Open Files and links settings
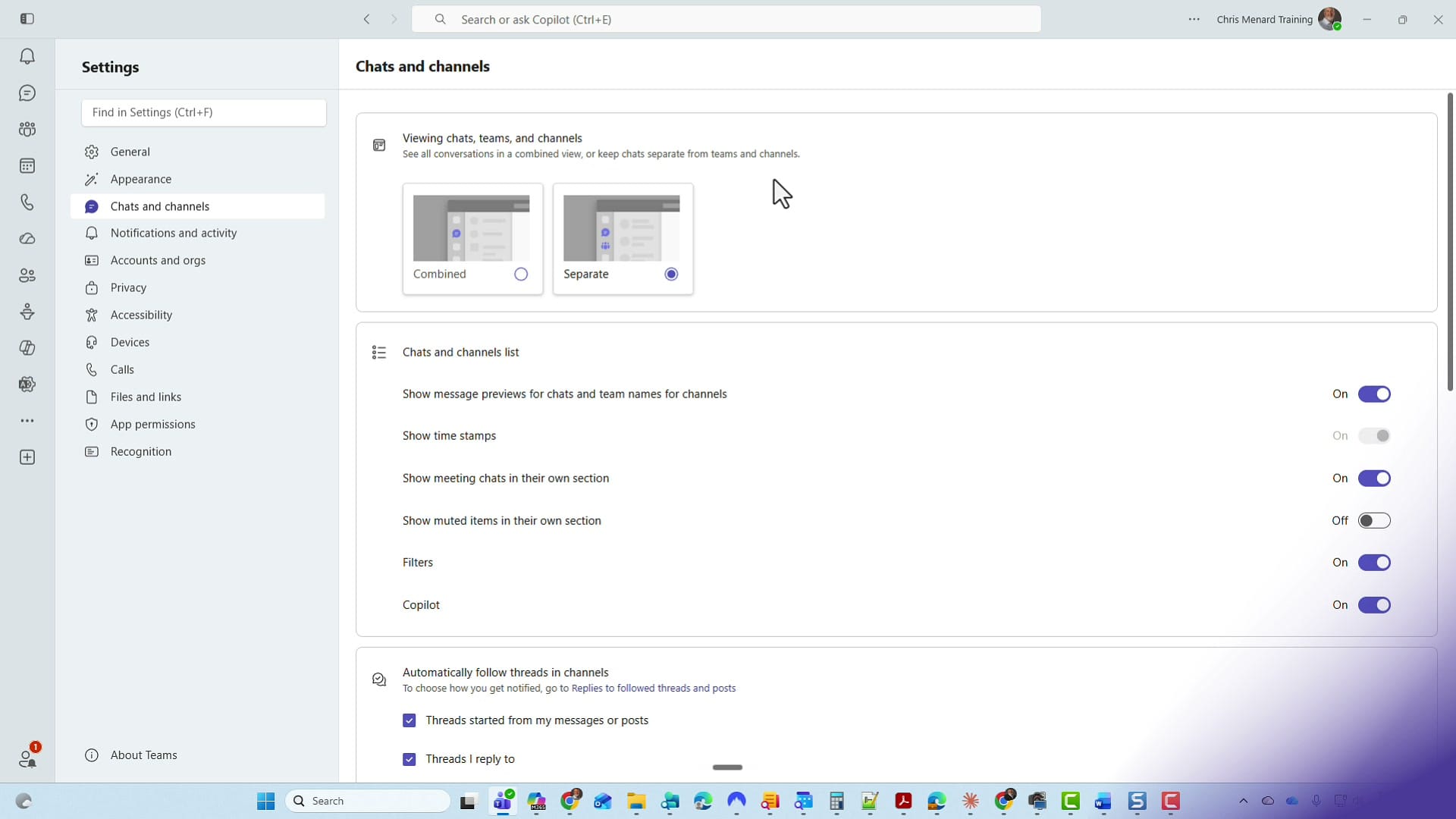1456x819 pixels. coord(197,397)
